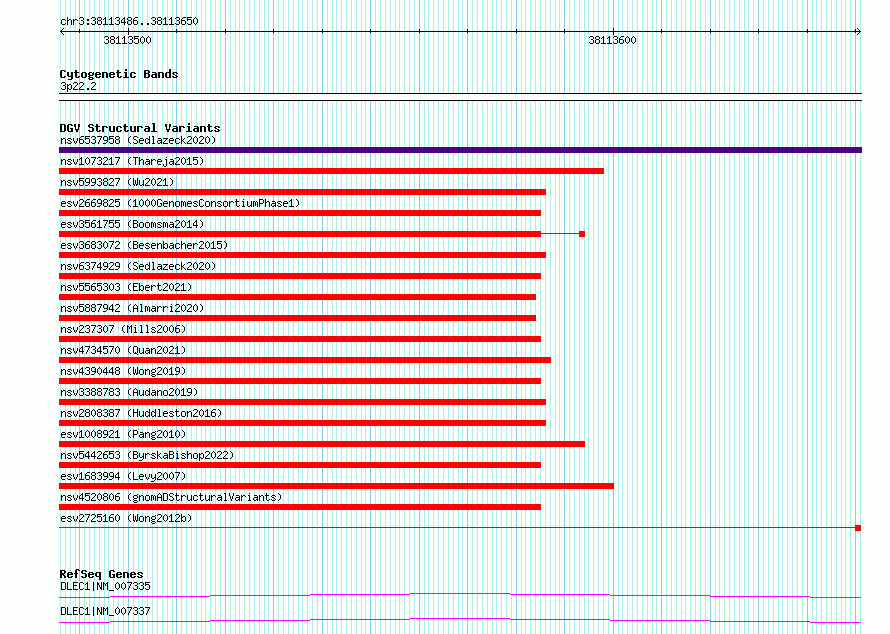Viewport: 890px width, 634px height.
Task: Select the nsv5565303 (Ebert2021) variant label
Action: coord(126,287)
